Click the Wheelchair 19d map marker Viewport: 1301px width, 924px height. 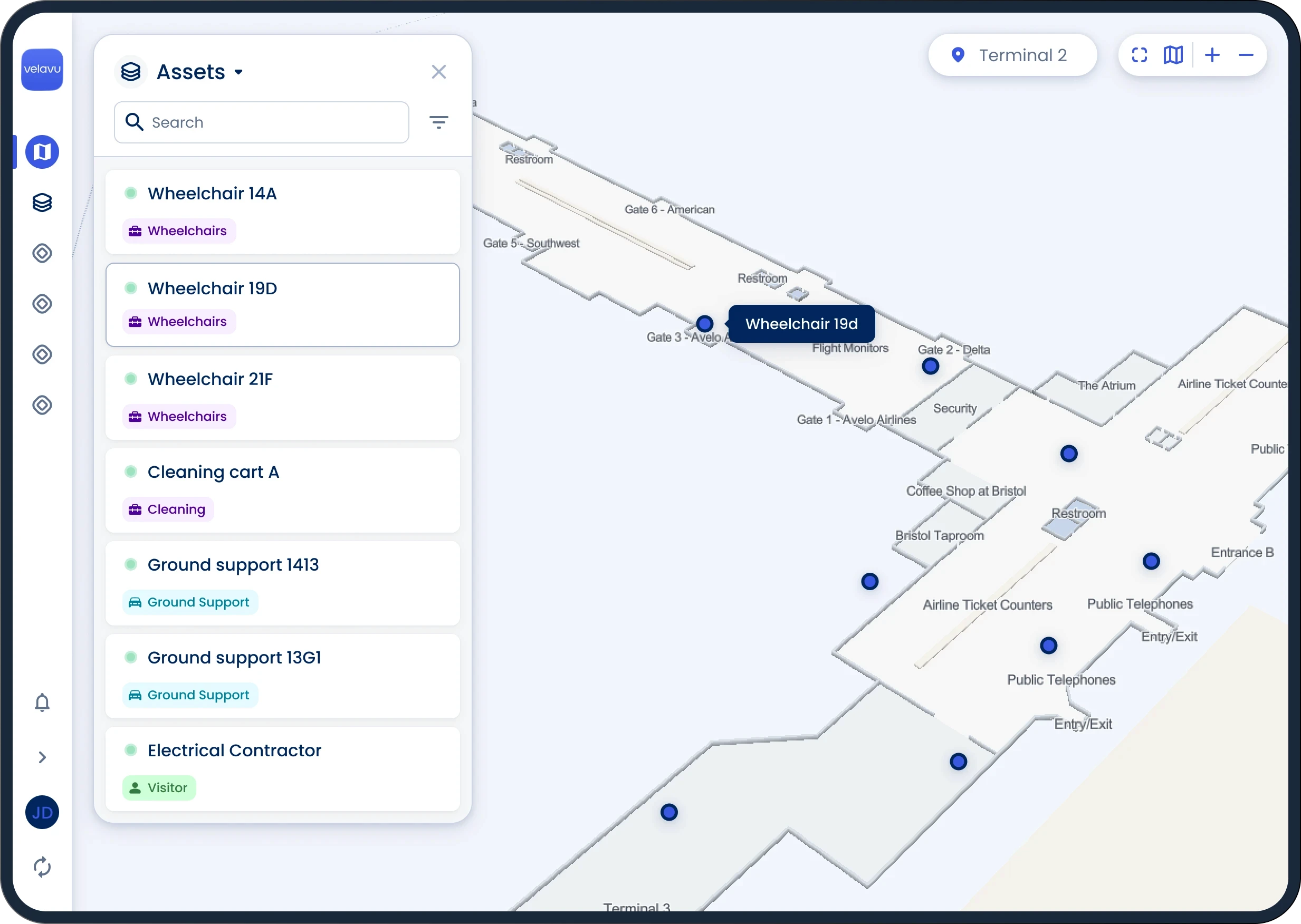(704, 324)
